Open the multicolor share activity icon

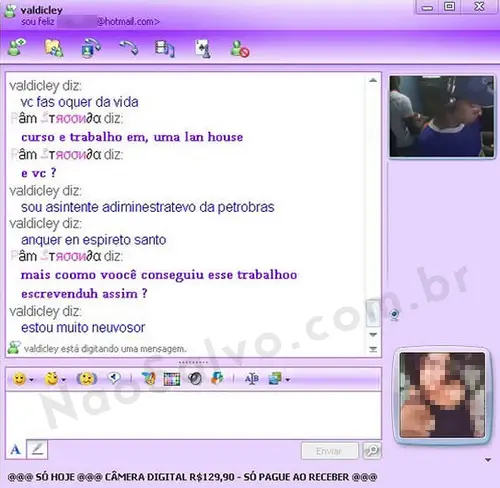click(217, 378)
